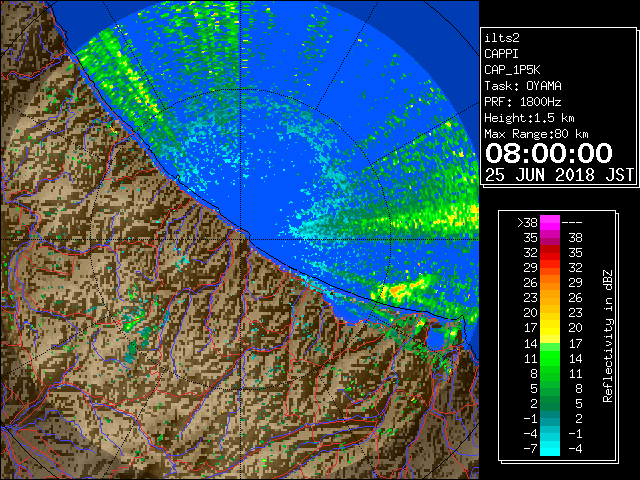Click the '---' legend label
Image resolution: width=640 pixels, height=480 pixels.
(572, 223)
